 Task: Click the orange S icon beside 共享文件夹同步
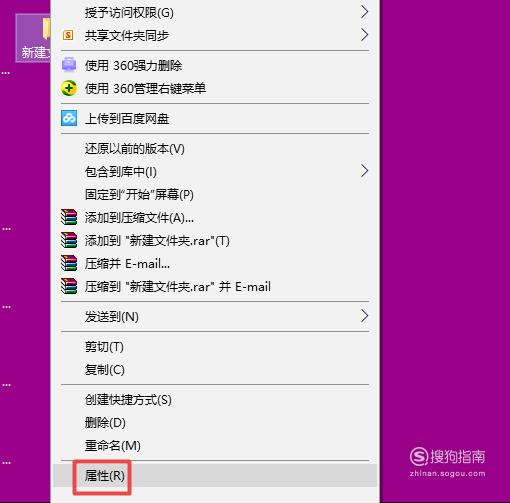(68, 35)
